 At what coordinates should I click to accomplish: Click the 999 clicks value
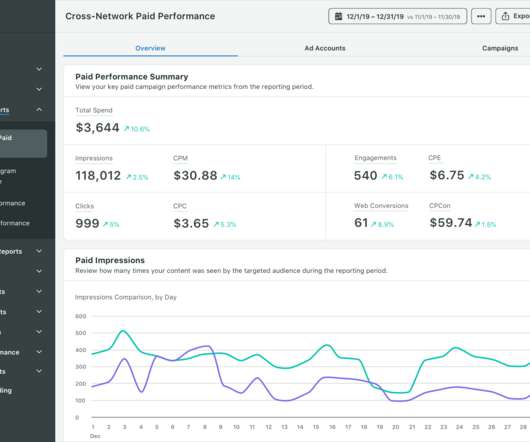click(87, 223)
